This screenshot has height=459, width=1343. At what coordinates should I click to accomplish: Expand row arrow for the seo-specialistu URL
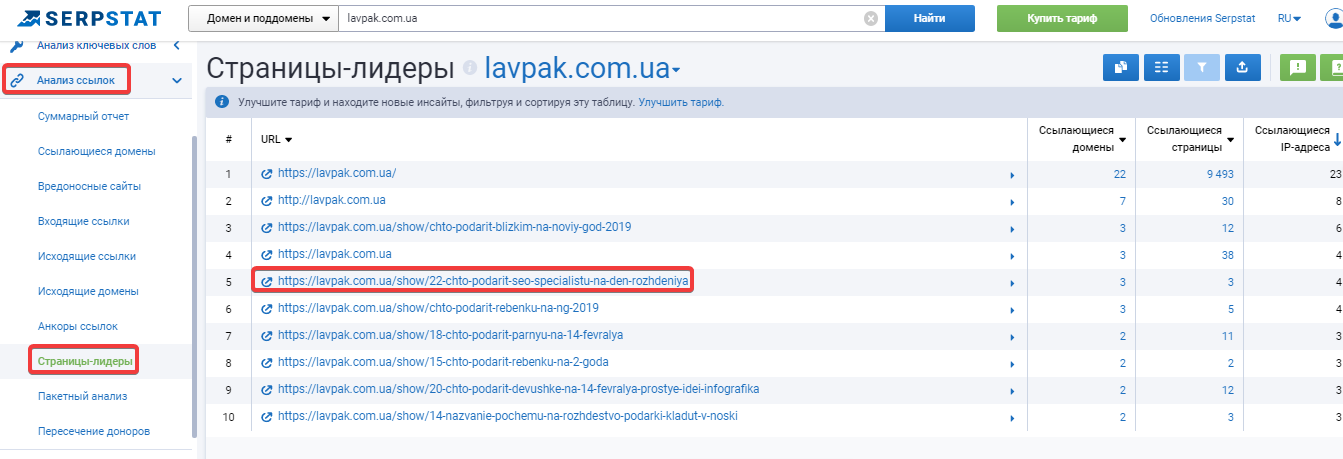click(x=1011, y=283)
